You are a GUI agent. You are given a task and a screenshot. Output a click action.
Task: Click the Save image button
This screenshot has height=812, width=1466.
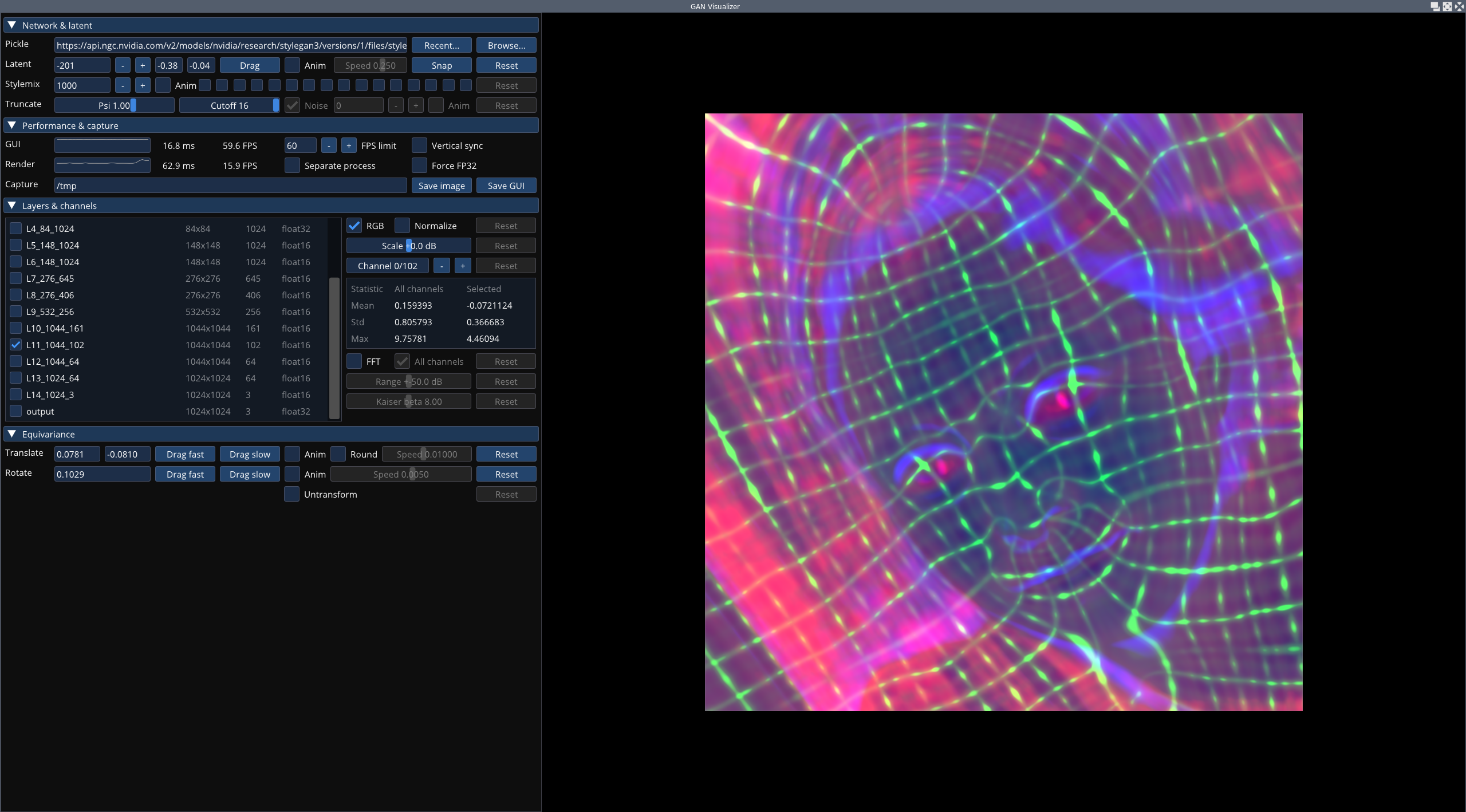coord(441,185)
